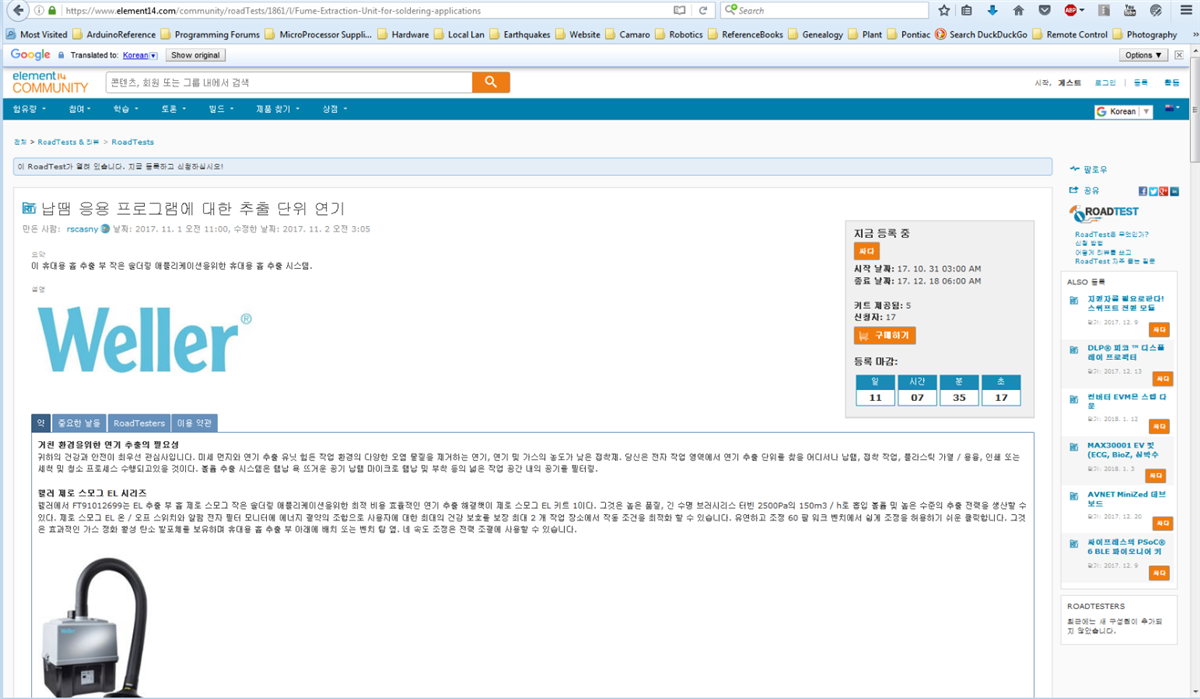Open site info icon in address bar
Screen dimensions: 1200x699
click(x=38, y=10)
